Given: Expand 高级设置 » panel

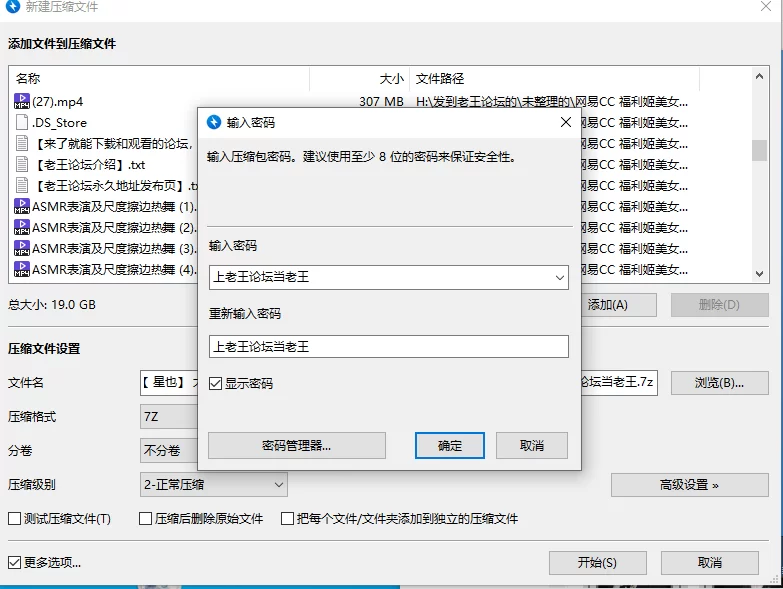Looking at the screenshot, I should (x=690, y=485).
